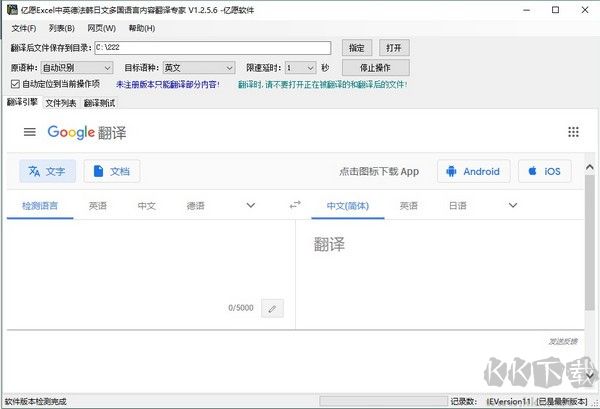This screenshot has height=409, width=600.
Task: Select 德语 as source language
Action: point(196,206)
